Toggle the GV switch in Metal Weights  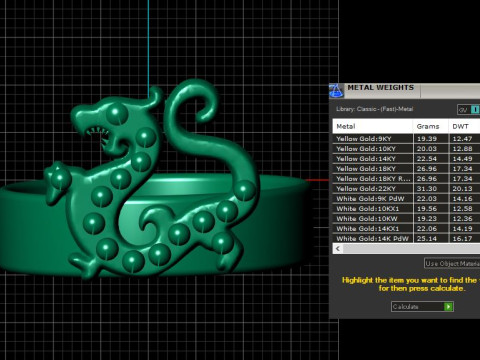(469, 109)
